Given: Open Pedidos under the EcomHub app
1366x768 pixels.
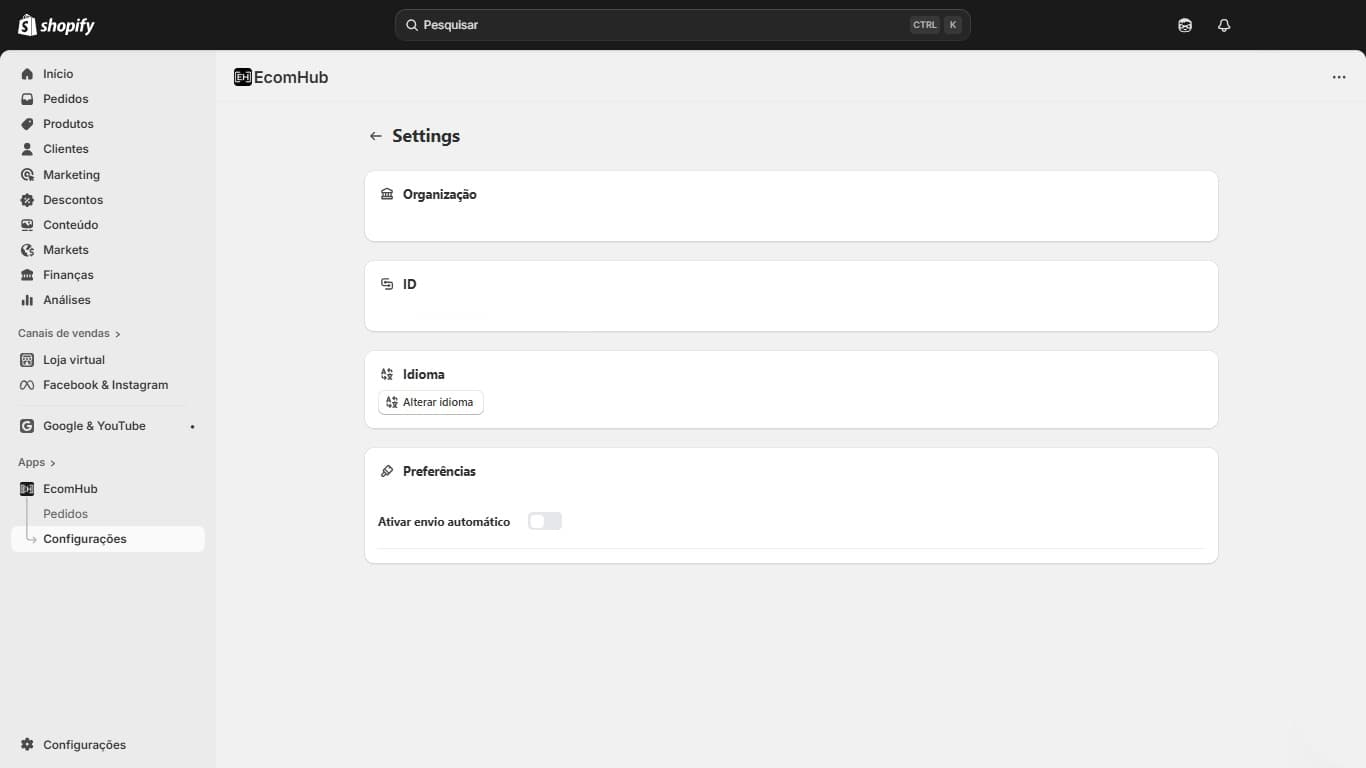Looking at the screenshot, I should (66, 514).
